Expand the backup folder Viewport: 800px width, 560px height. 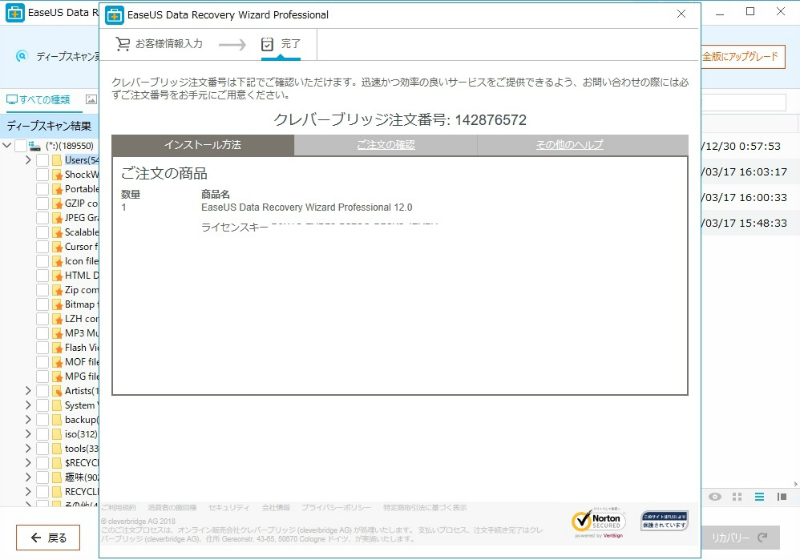[x=28, y=420]
